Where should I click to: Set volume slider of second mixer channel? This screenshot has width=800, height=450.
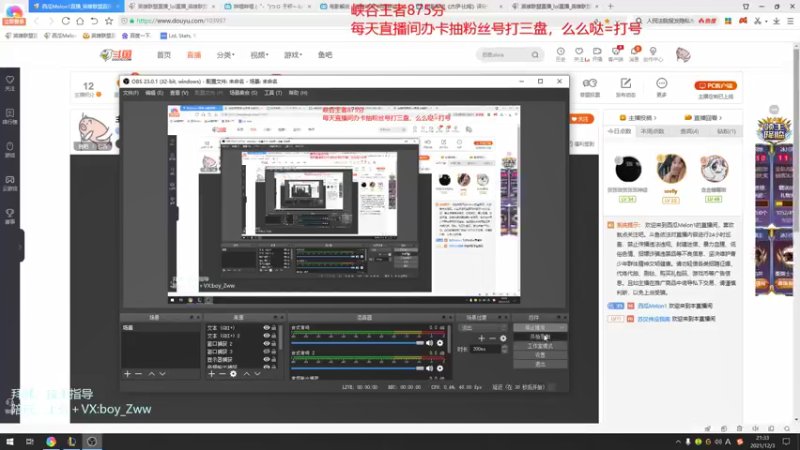click(357, 368)
